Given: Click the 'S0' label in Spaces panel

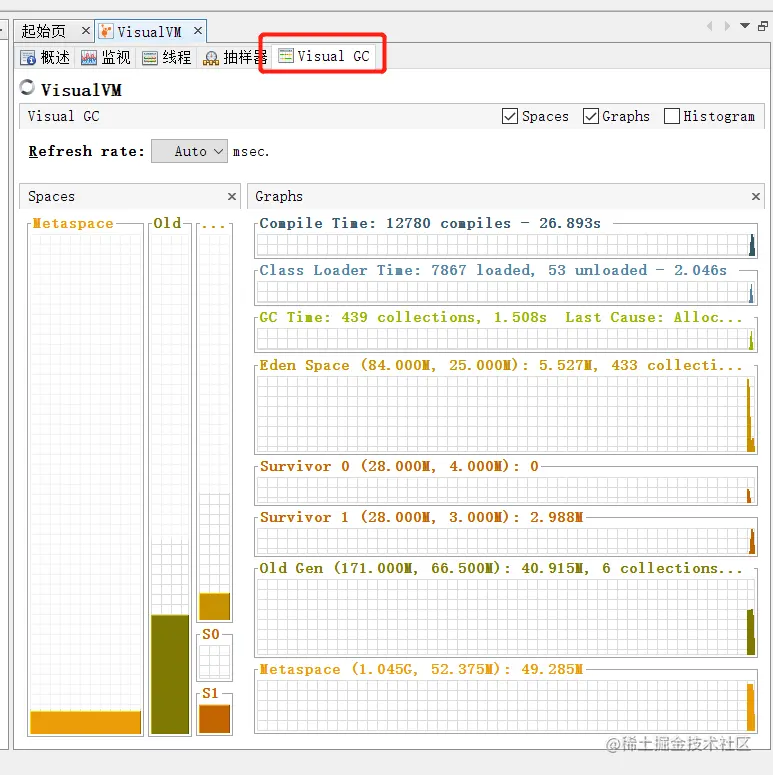Looking at the screenshot, I should (211, 634).
